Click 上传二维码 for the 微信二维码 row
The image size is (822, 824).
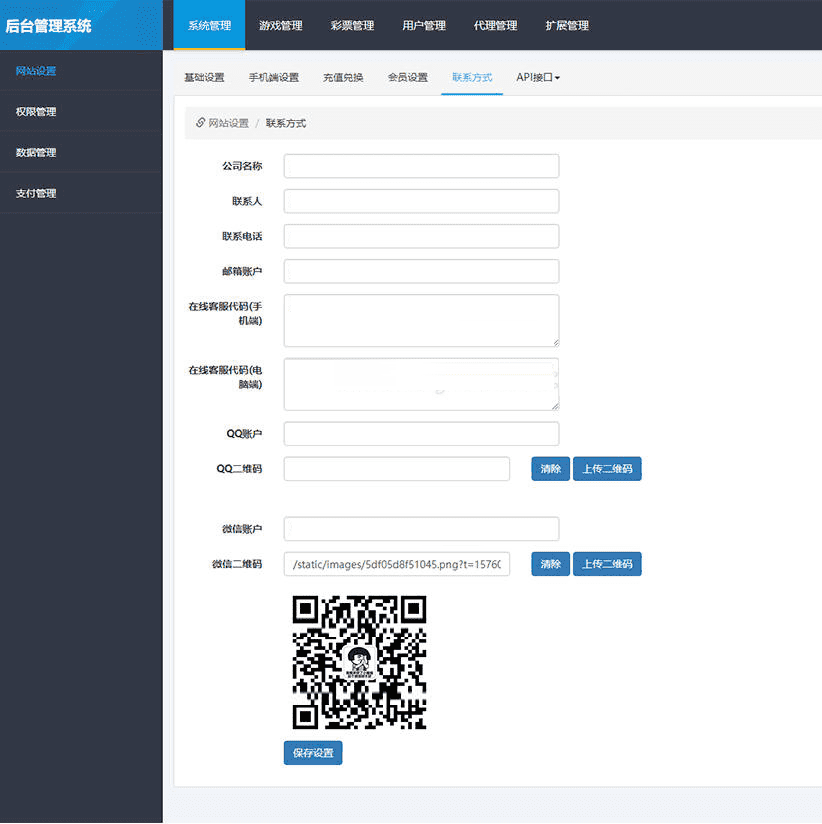pyautogui.click(x=606, y=564)
